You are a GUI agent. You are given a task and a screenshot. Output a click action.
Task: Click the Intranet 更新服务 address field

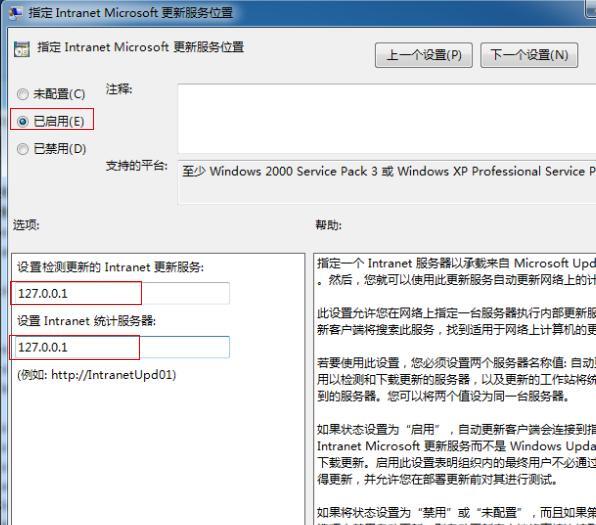pyautogui.click(x=122, y=293)
